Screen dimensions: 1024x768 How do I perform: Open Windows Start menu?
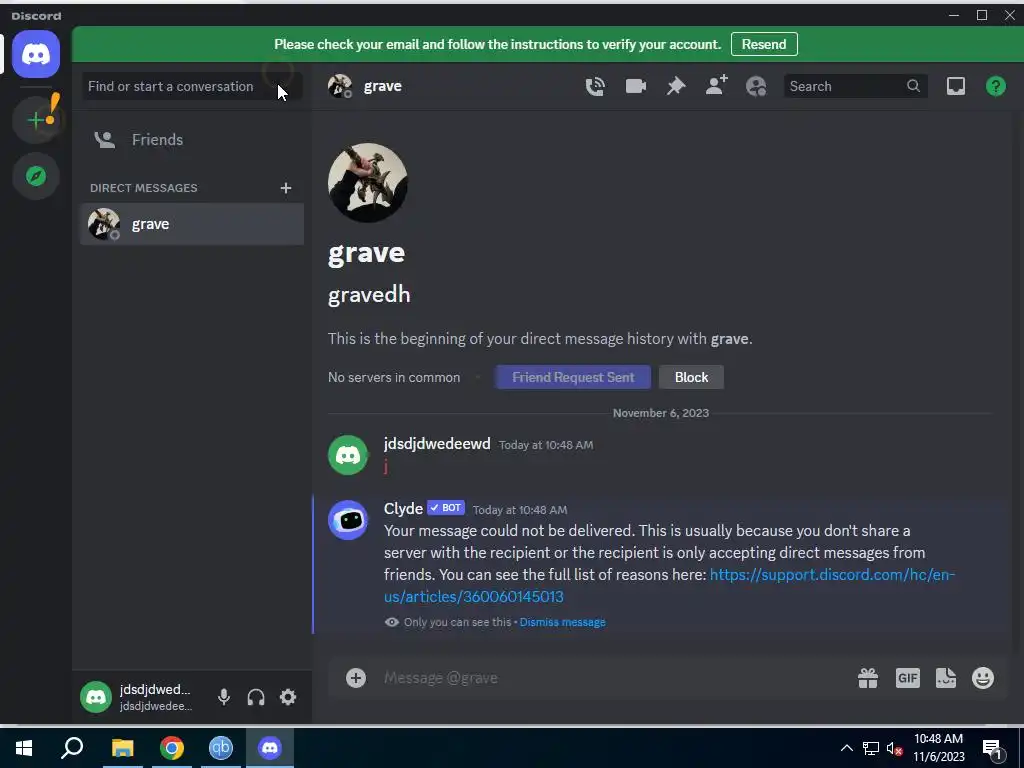[x=24, y=748]
